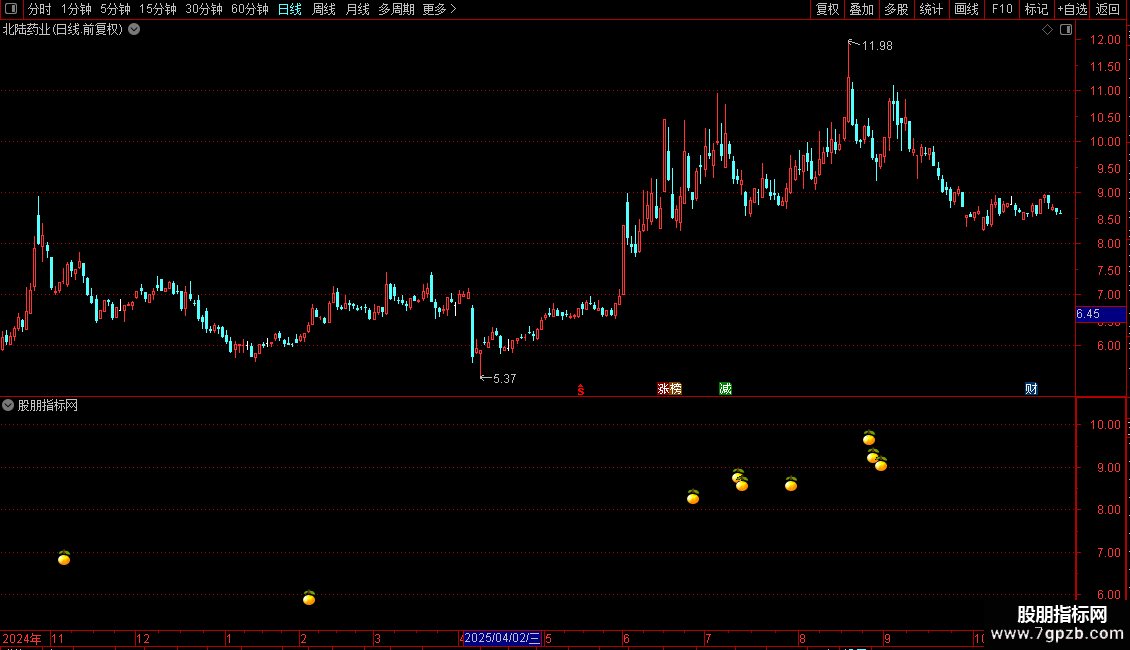The height and width of the screenshot is (650, 1130).
Task: Click the topmost orange signal icon near 9.70
Action: 869,438
